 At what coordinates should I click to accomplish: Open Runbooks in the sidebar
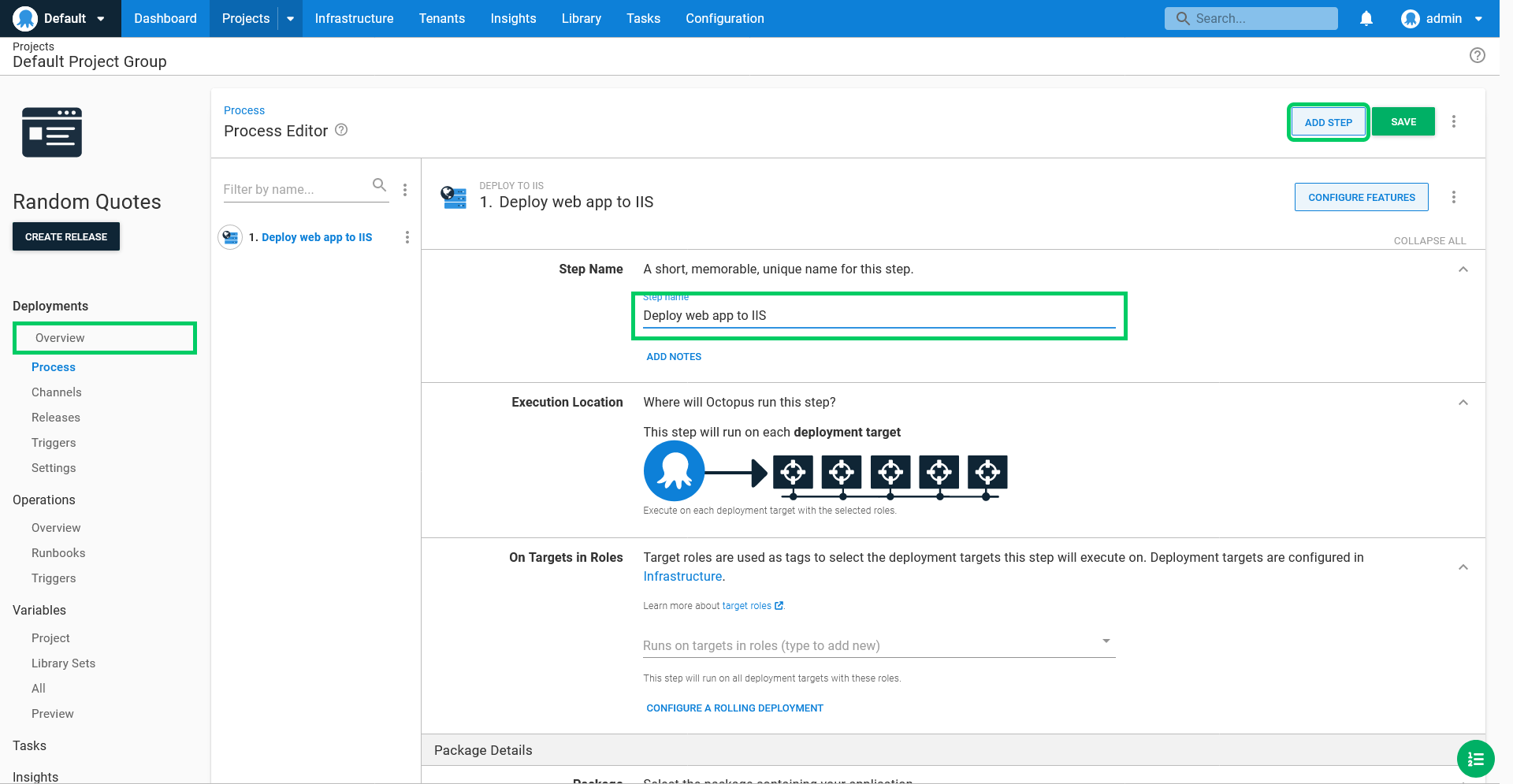click(x=58, y=553)
